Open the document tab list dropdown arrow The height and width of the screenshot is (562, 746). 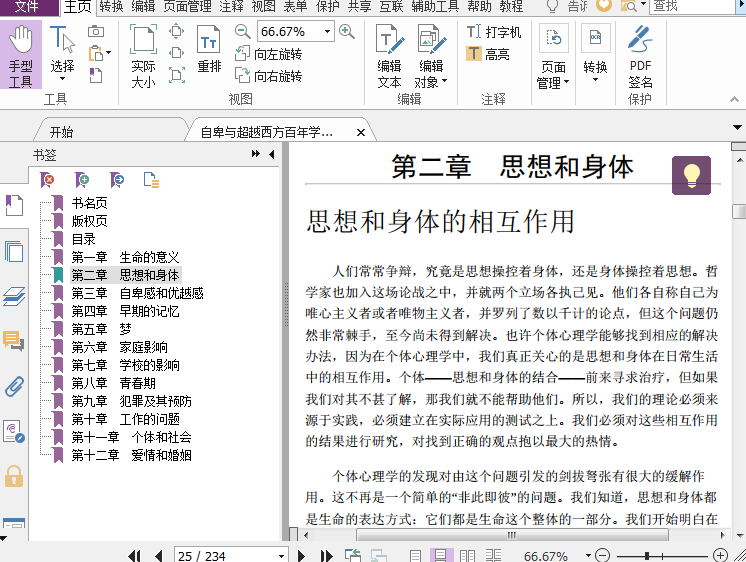tap(737, 128)
